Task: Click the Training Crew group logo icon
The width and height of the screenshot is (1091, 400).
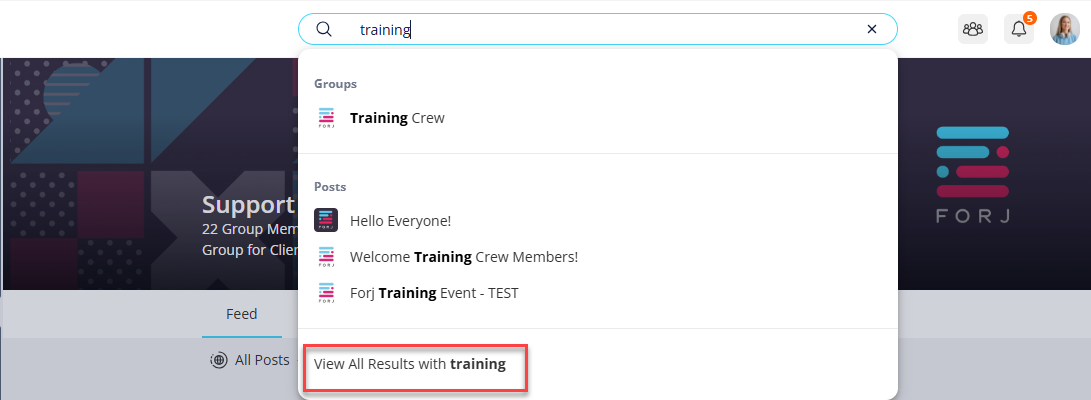Action: pyautogui.click(x=326, y=118)
